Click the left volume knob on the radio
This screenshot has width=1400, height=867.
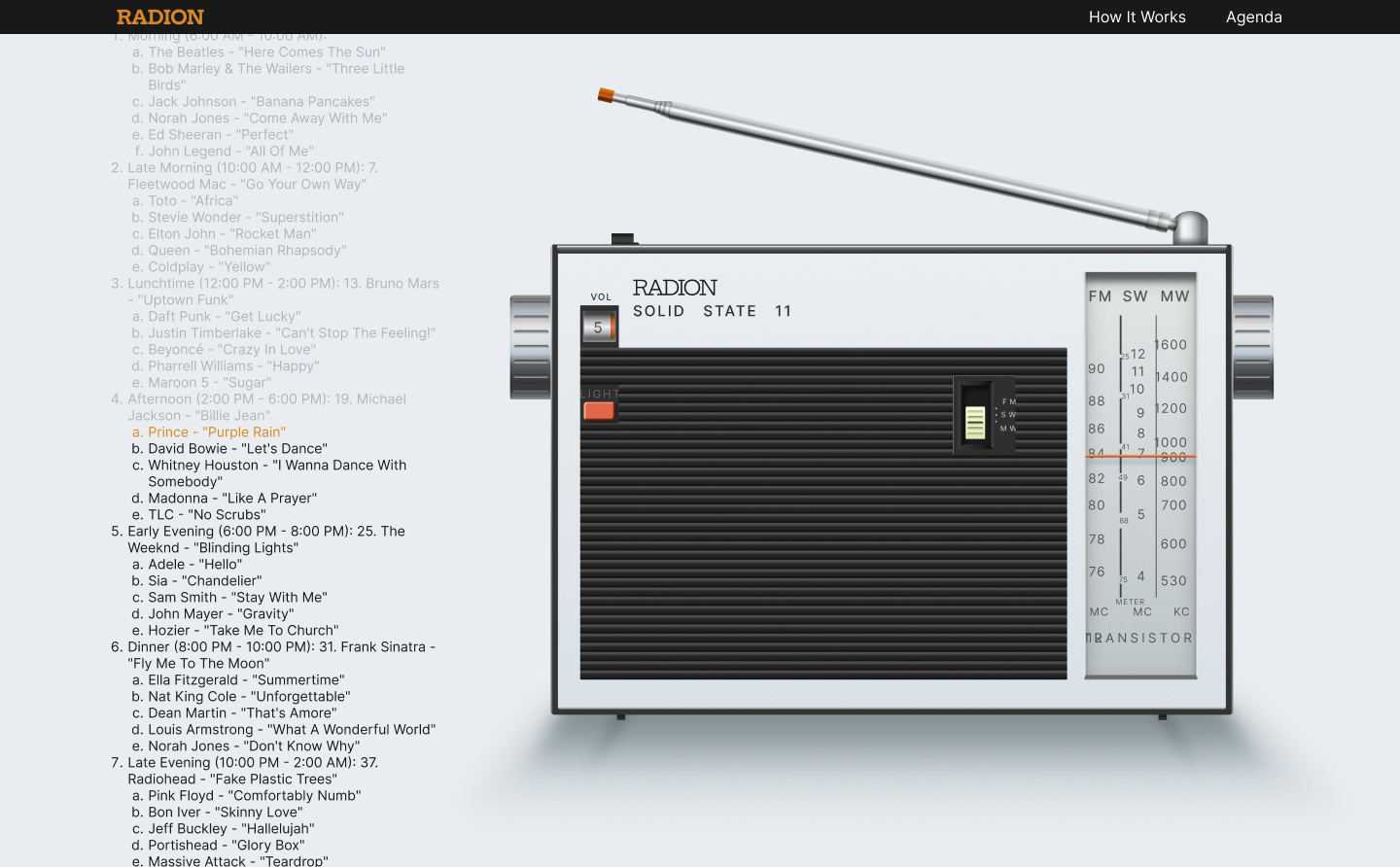pyautogui.click(x=531, y=347)
